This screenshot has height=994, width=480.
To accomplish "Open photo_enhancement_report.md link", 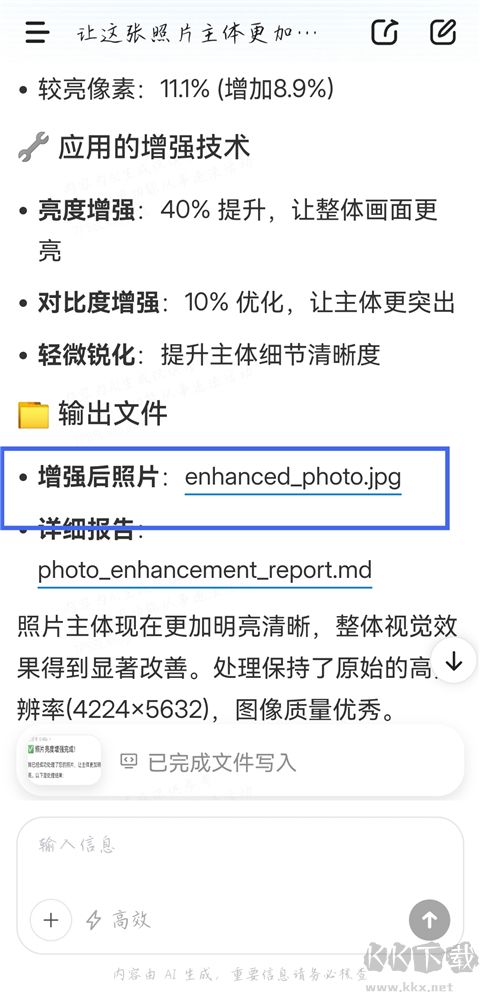I will click(204, 570).
